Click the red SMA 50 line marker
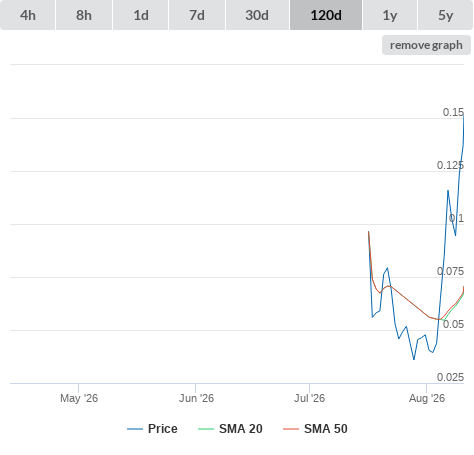This screenshot has height=455, width=474. click(291, 429)
